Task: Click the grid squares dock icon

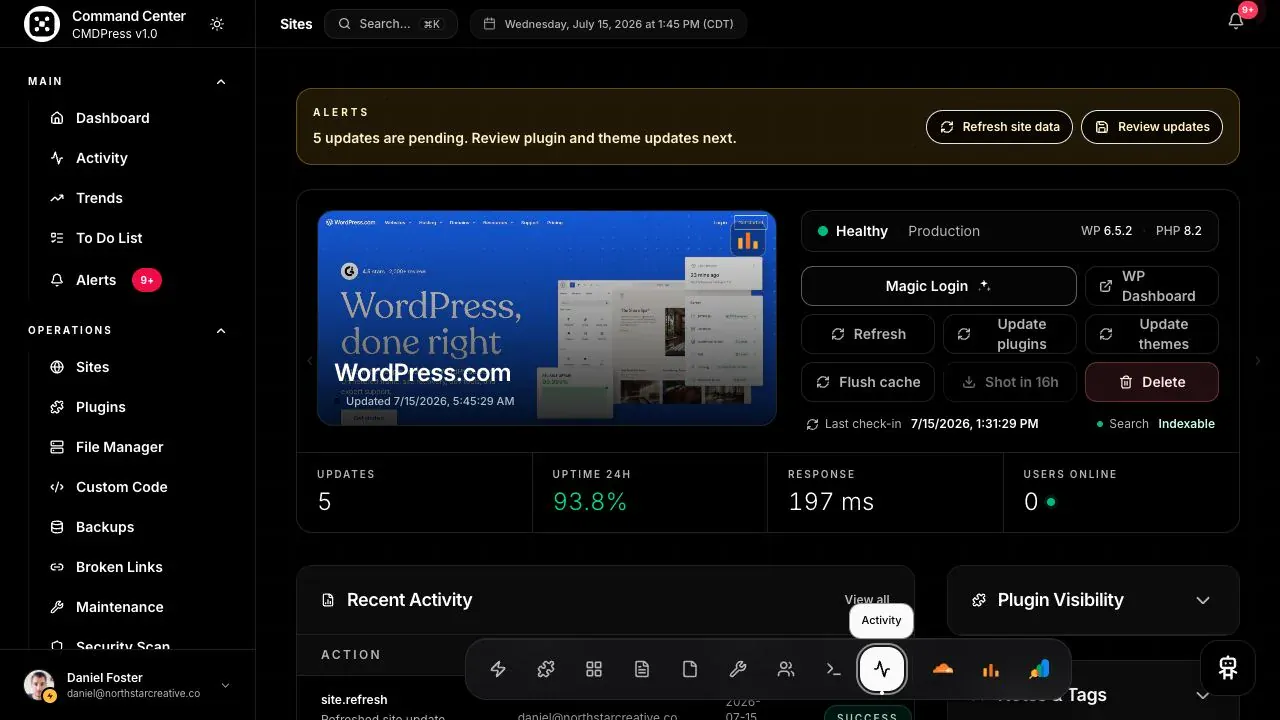Action: (x=594, y=670)
